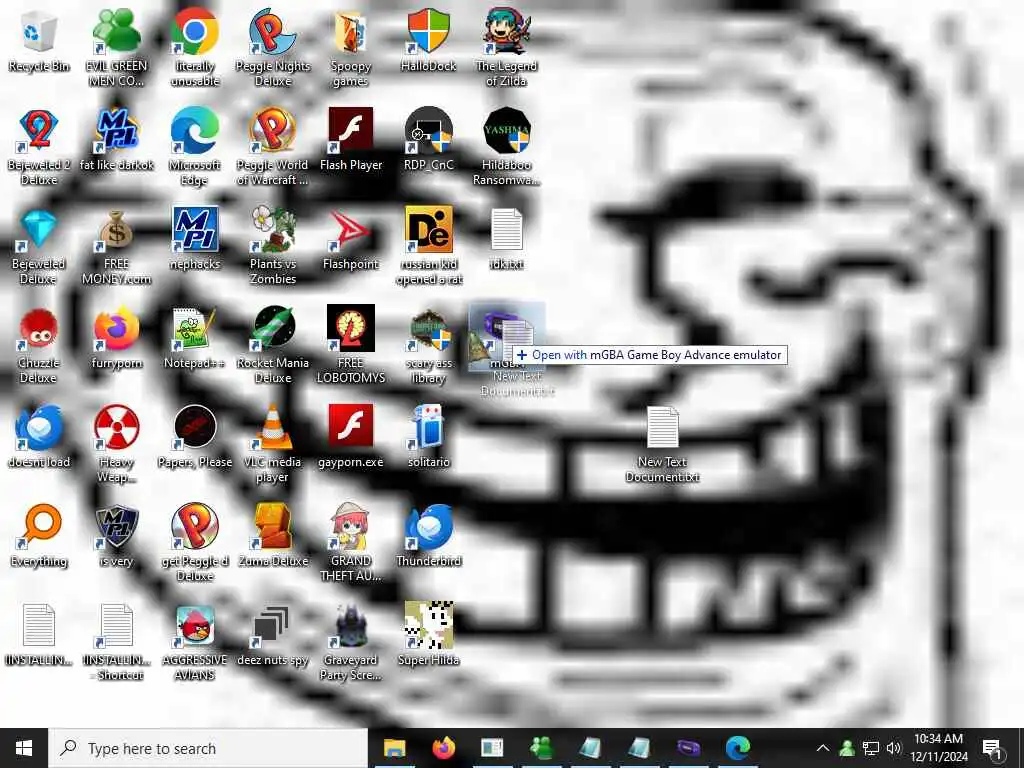The image size is (1024, 768).
Task: Select the deez nuts spy icon
Action: (273, 626)
